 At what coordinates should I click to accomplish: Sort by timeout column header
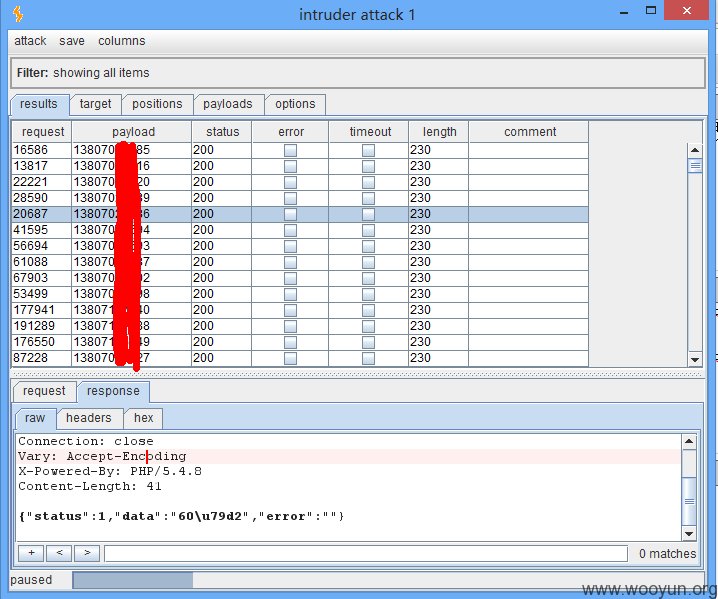coord(369,132)
